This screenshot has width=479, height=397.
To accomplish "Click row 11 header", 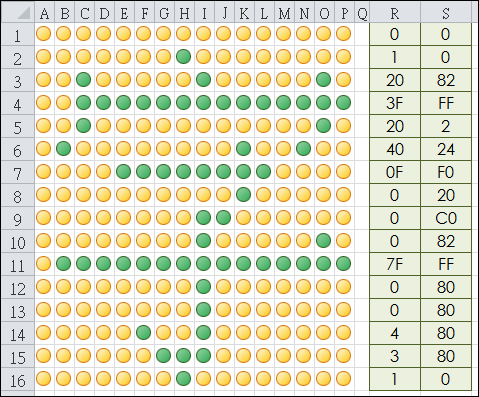I will [17, 264].
